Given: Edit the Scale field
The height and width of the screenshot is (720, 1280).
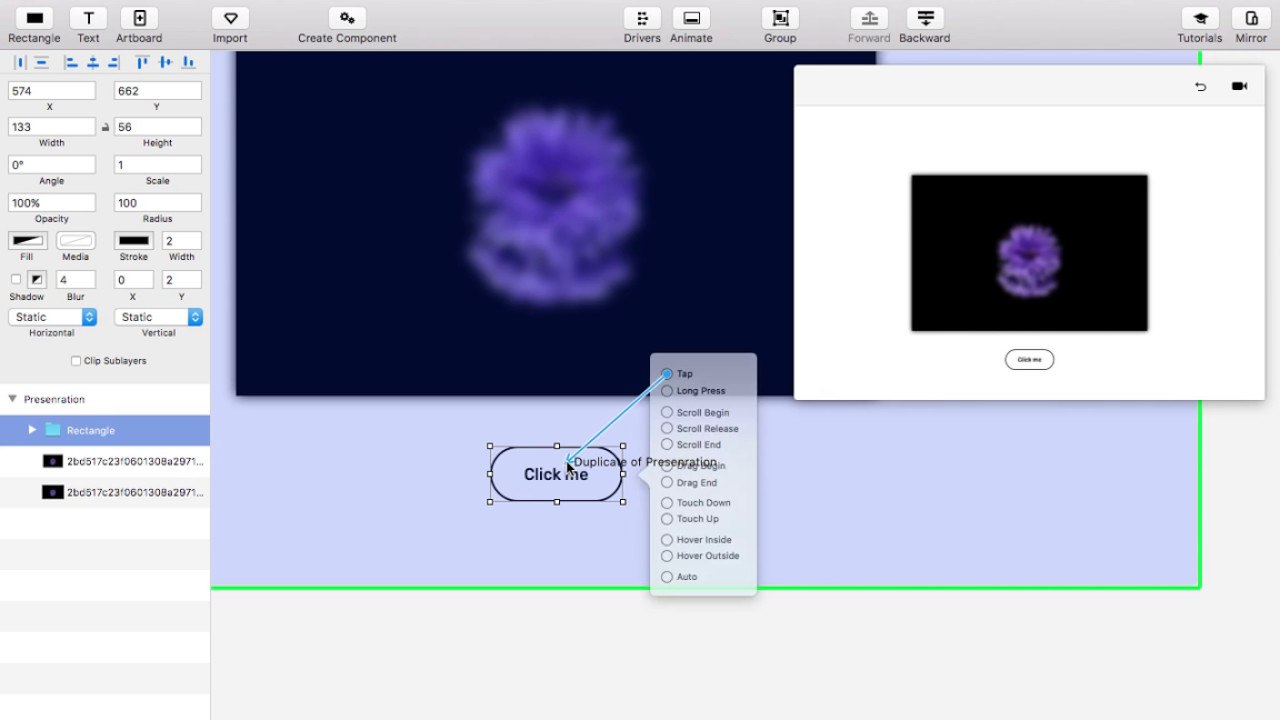Looking at the screenshot, I should pos(158,165).
